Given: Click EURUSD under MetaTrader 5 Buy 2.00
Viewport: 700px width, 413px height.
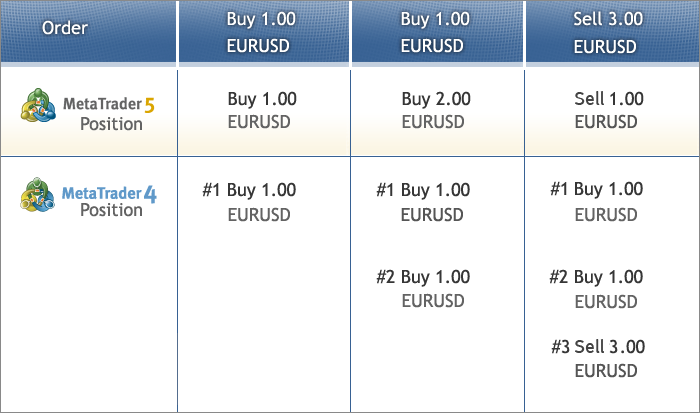Looking at the screenshot, I should coord(433,122).
